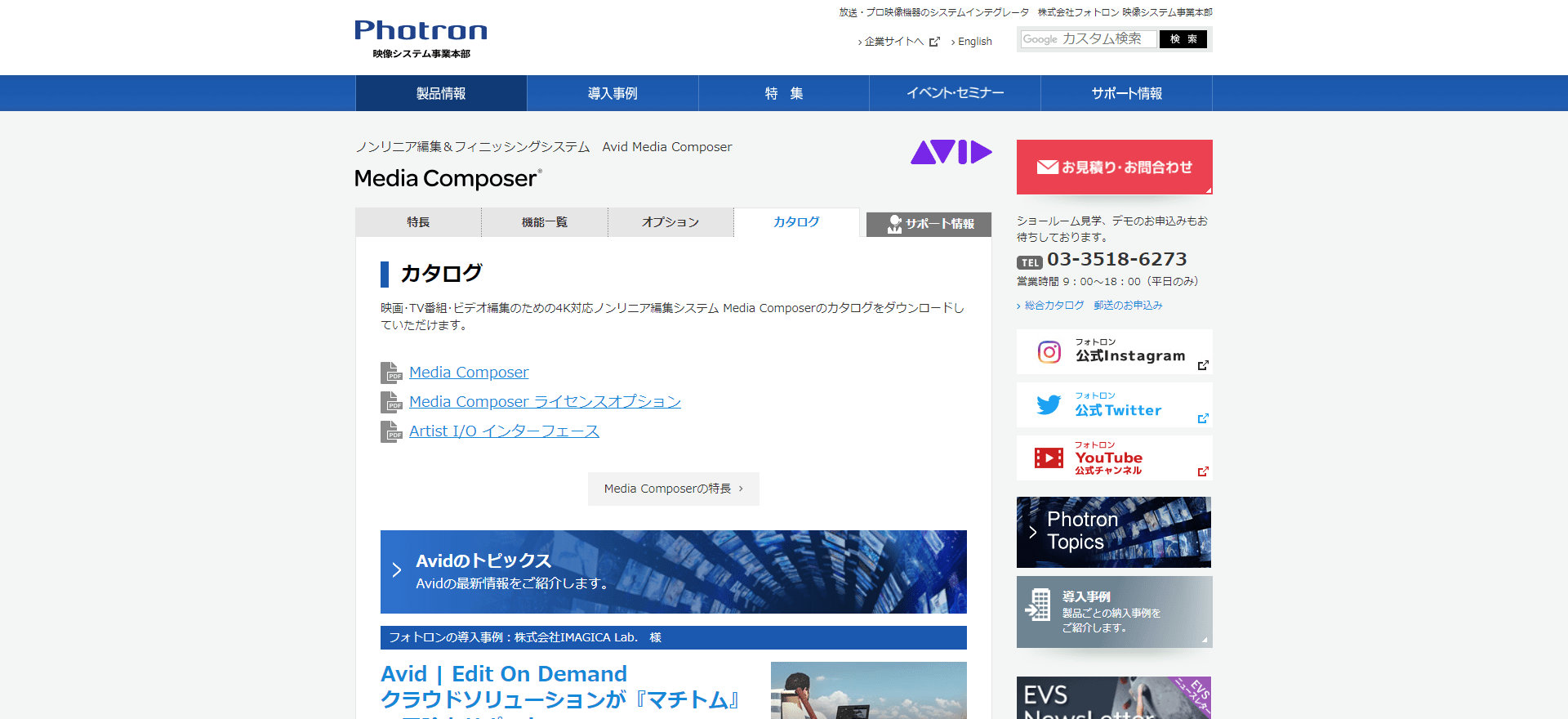
Task: Click the building icon in the 導入事例 banner
Action: pyautogui.click(x=1038, y=605)
